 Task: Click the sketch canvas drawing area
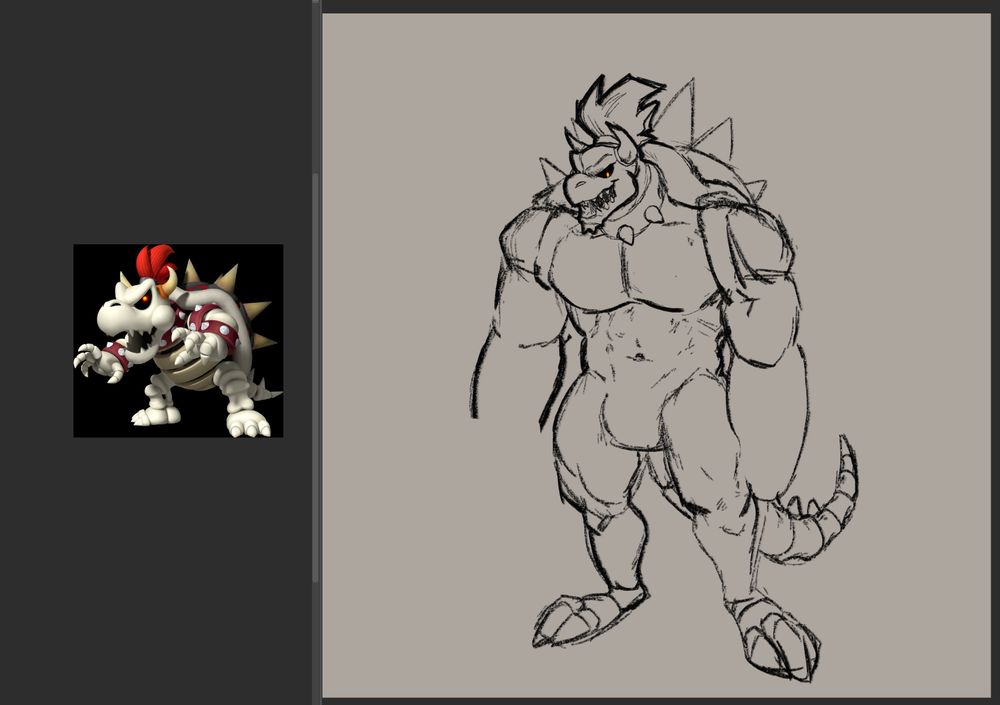[657, 355]
